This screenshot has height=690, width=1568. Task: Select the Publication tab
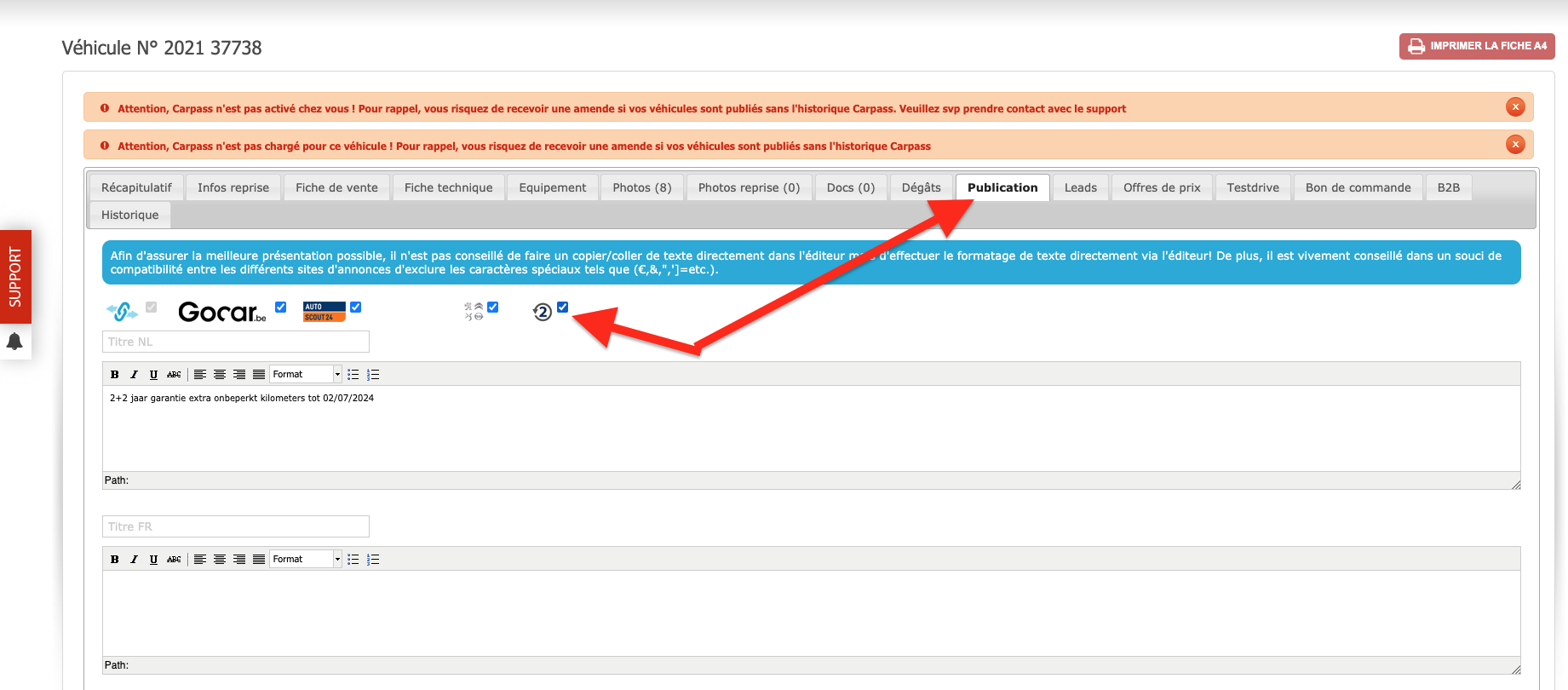1002,187
